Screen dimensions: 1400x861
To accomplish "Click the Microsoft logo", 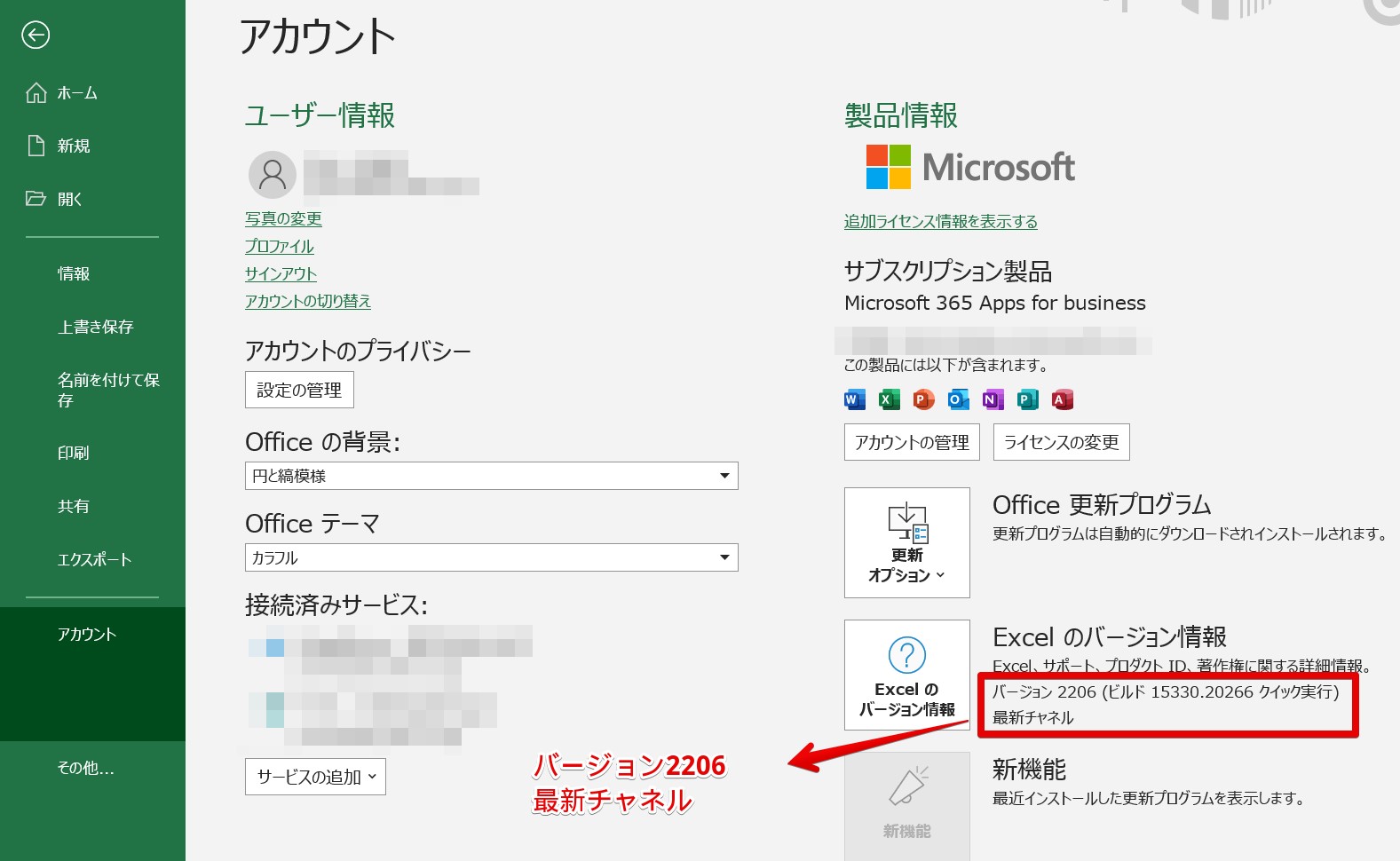I will pos(970,167).
